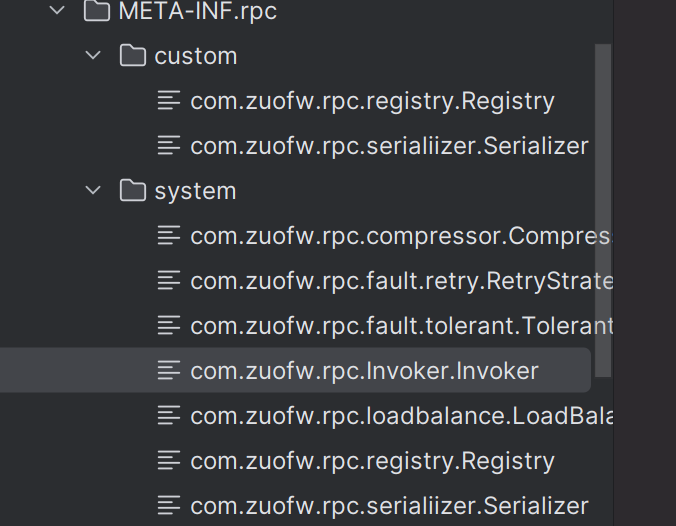Collapse the META-INF.rpc folder chevron
The width and height of the screenshot is (676, 526).
[57, 10]
